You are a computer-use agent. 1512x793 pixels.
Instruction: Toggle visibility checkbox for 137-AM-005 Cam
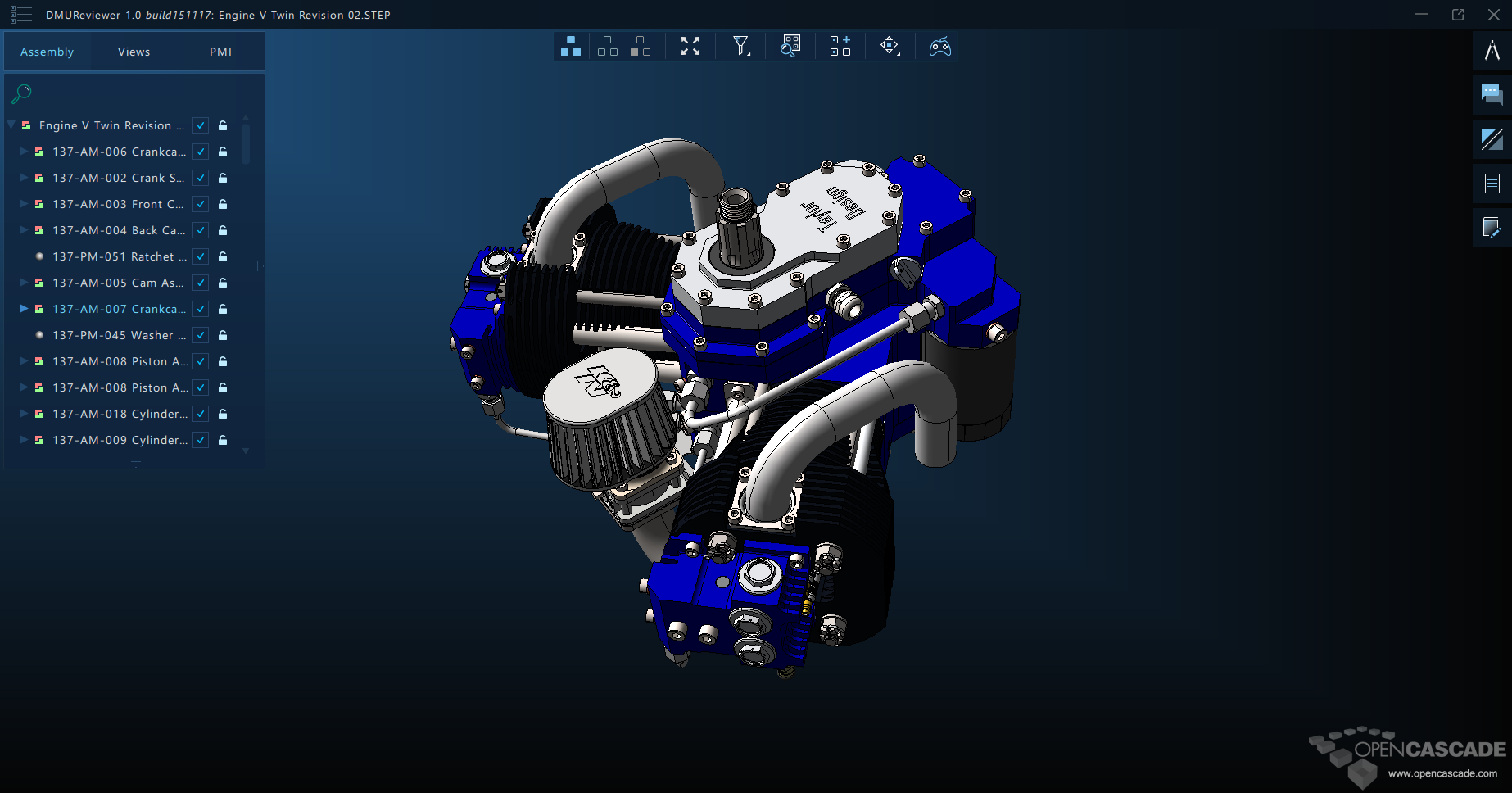pyautogui.click(x=201, y=283)
